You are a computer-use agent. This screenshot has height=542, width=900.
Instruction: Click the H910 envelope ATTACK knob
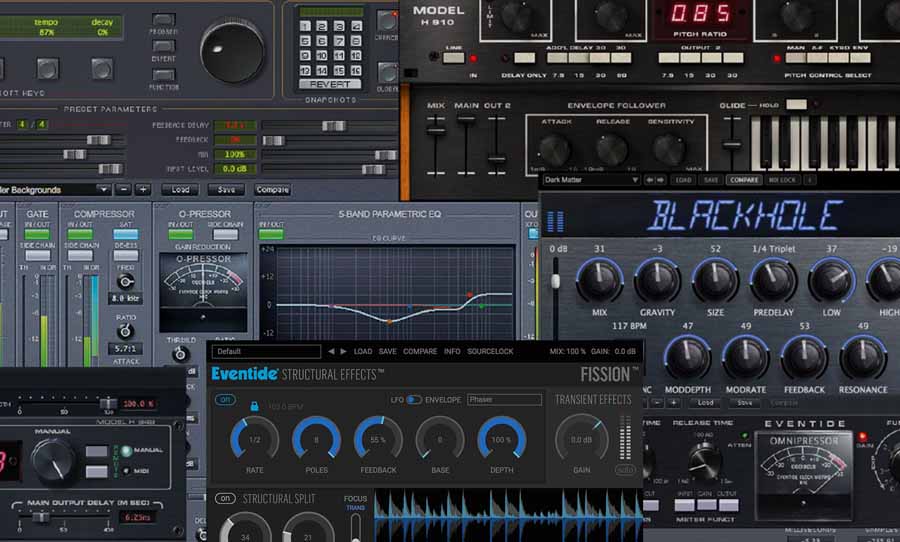[x=556, y=150]
